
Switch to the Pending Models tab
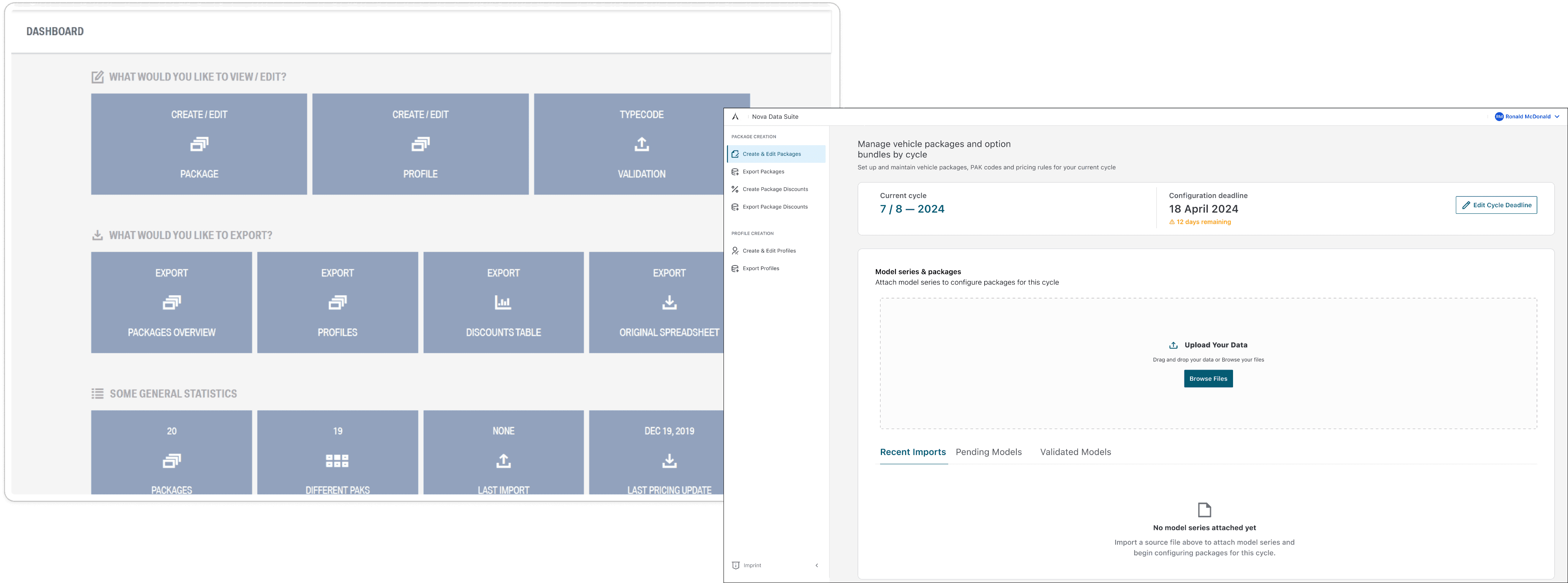988,452
